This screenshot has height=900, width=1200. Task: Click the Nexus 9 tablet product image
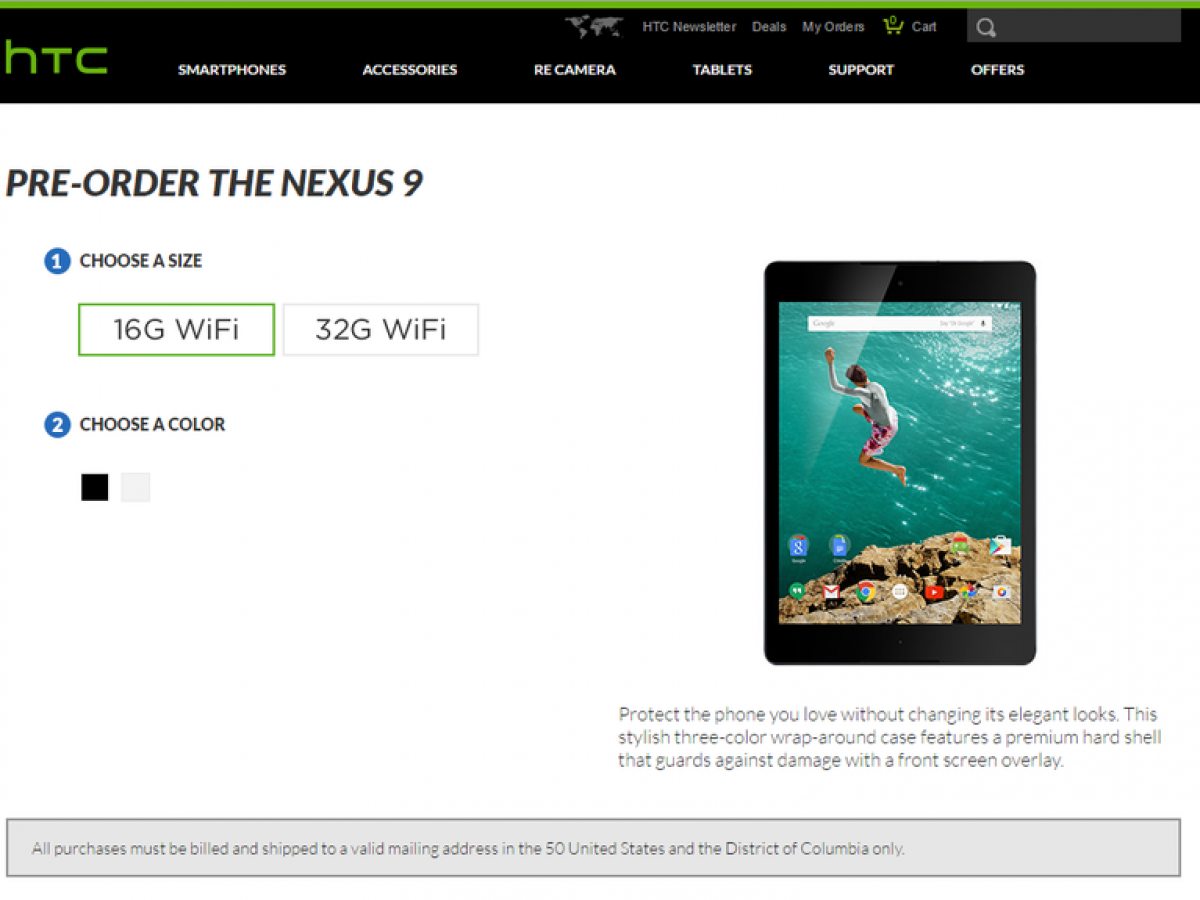tap(900, 463)
